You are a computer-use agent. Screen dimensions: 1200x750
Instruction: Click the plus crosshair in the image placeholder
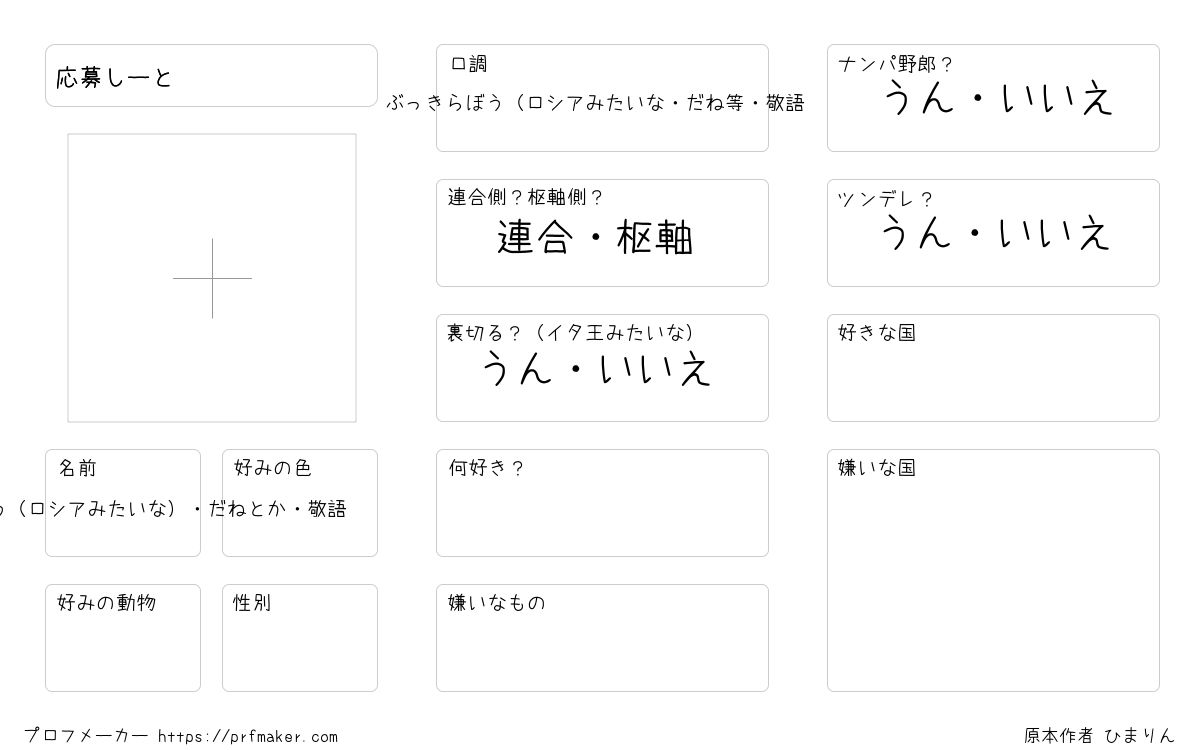pyautogui.click(x=212, y=278)
